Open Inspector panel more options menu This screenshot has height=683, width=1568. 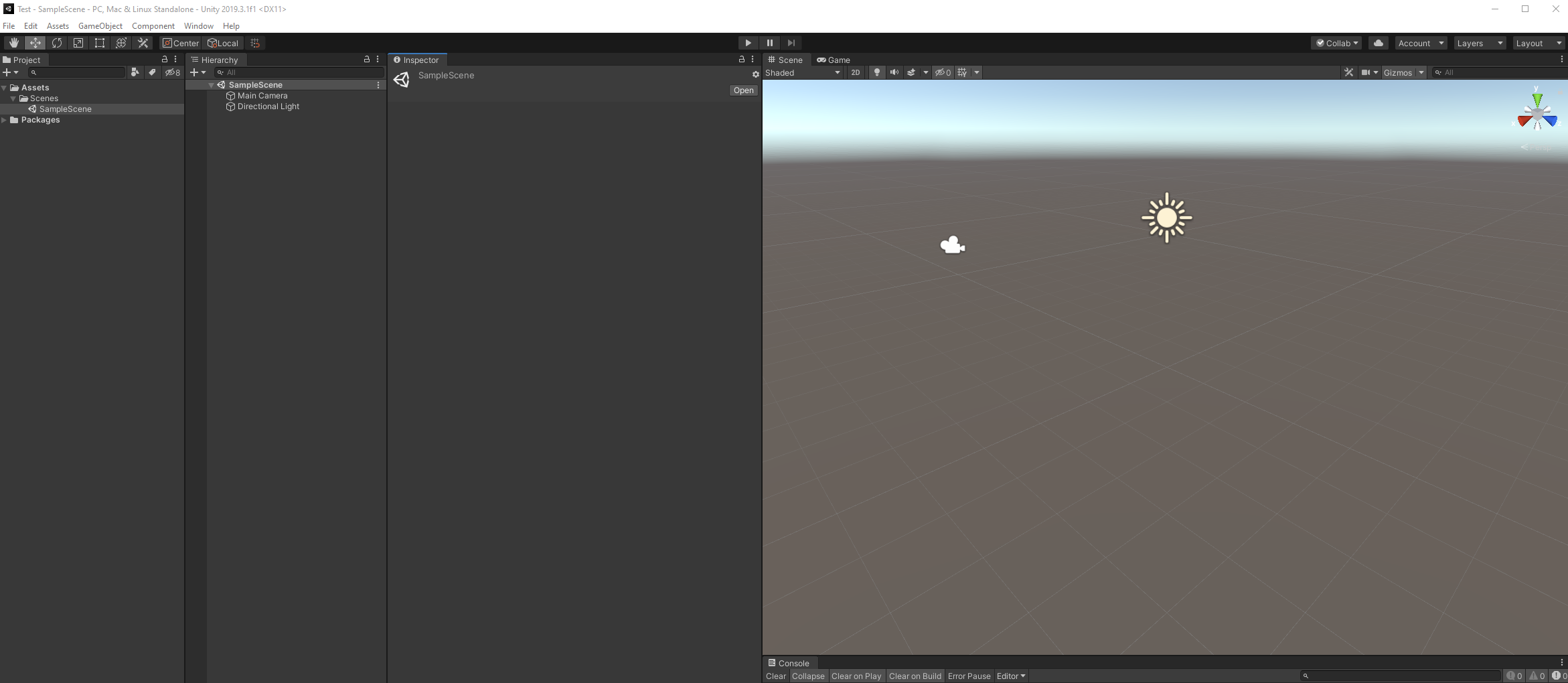click(753, 59)
